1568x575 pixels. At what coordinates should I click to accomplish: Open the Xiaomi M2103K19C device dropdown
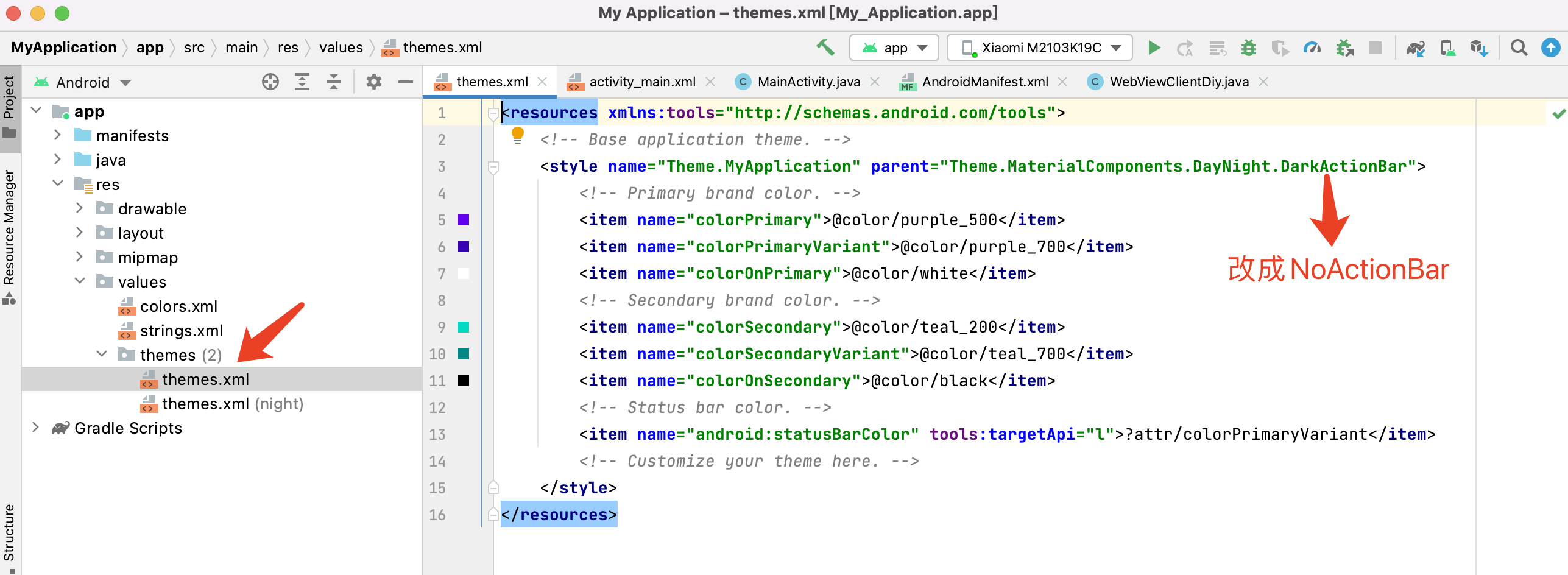(1039, 48)
